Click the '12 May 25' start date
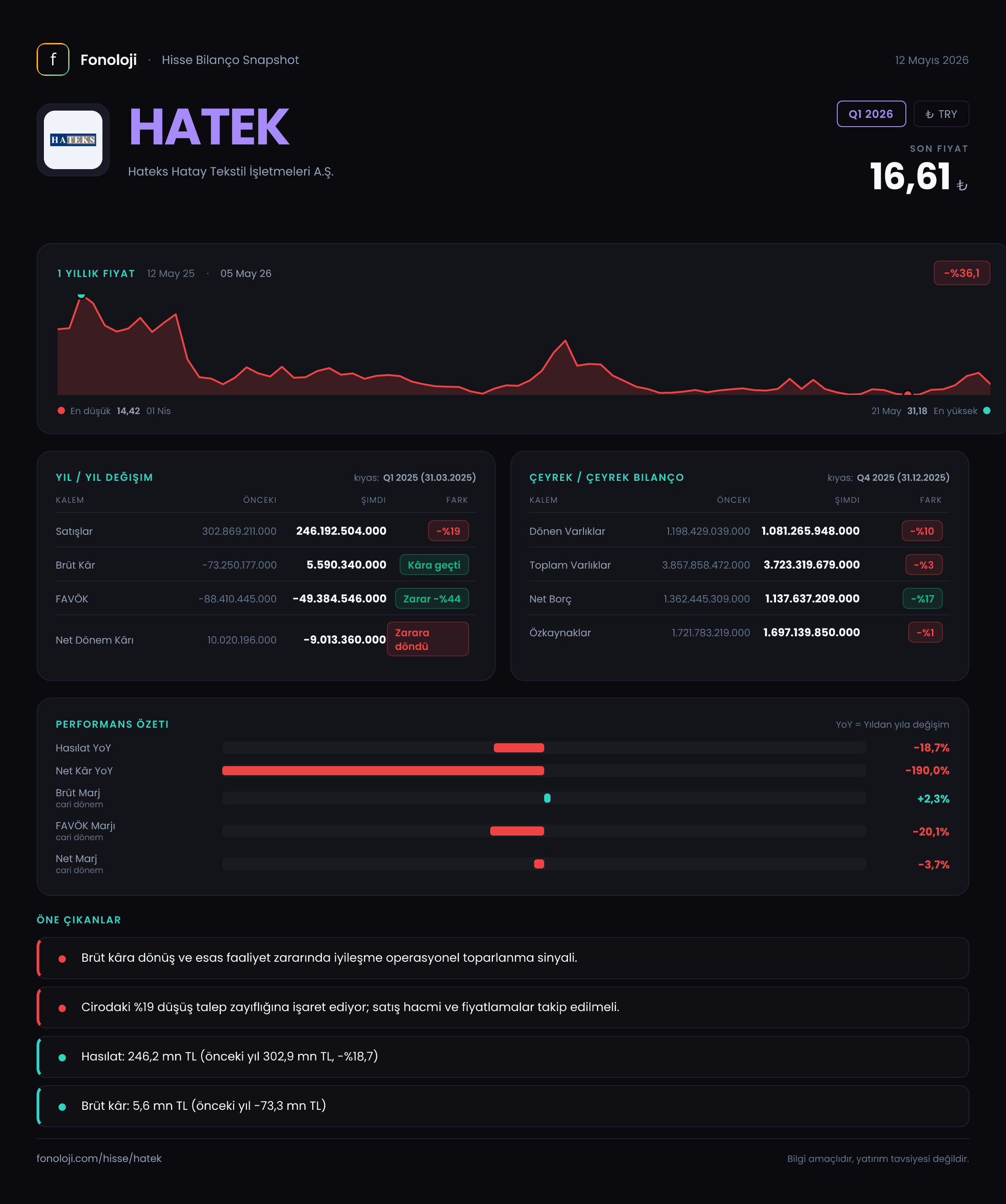The width and height of the screenshot is (1006, 1204). pyautogui.click(x=171, y=273)
